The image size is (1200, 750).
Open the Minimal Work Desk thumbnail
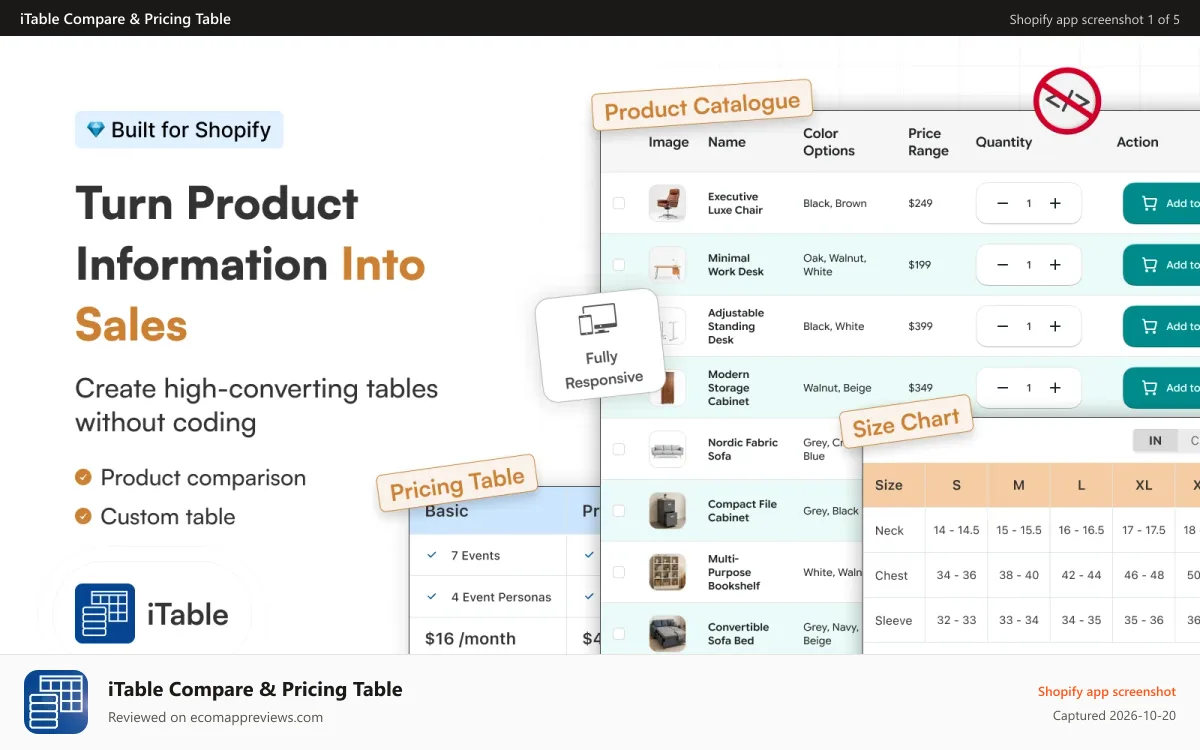click(667, 265)
